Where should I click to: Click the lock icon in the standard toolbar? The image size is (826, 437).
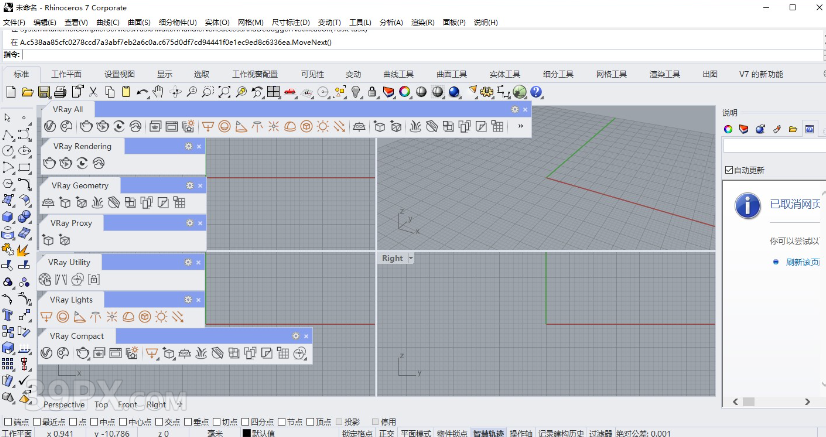372,93
